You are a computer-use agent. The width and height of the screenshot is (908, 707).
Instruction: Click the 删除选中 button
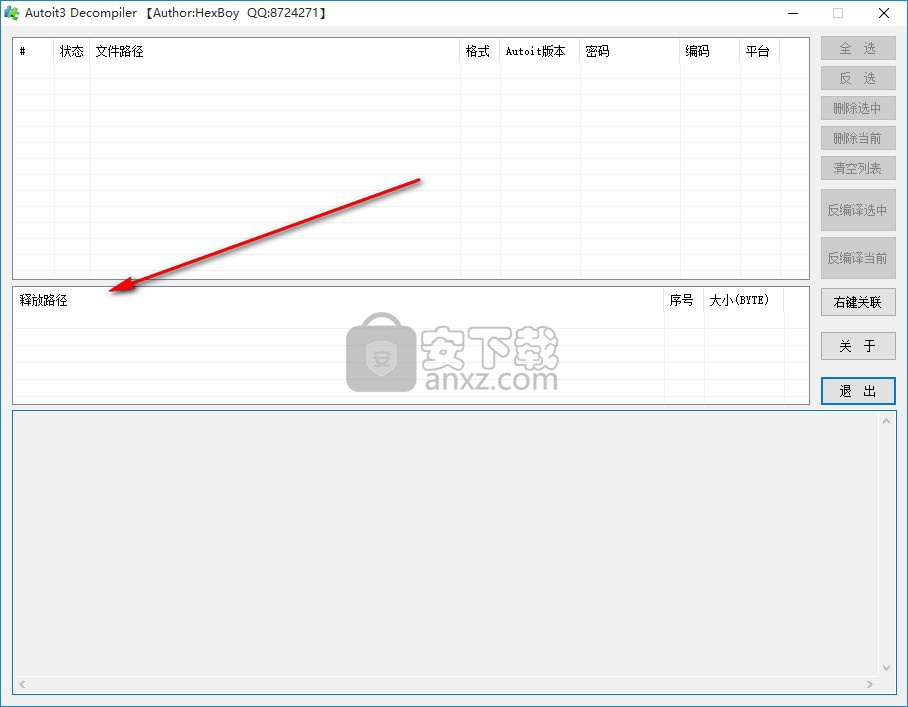857,108
